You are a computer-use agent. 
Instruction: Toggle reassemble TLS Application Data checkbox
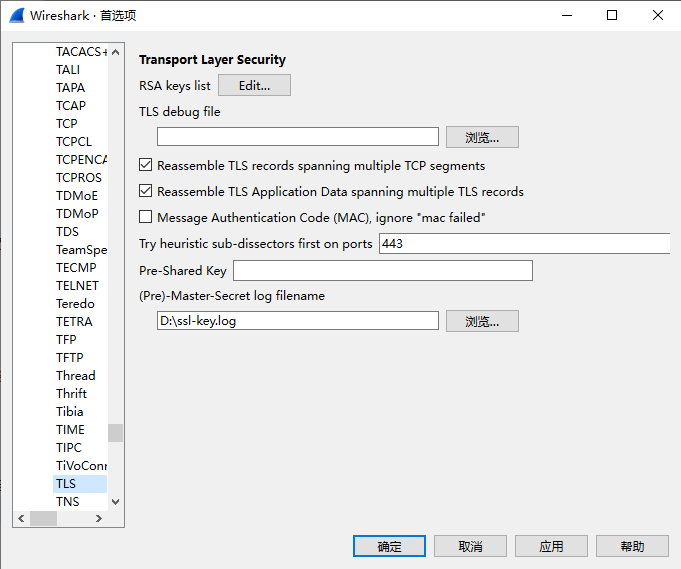pyautogui.click(x=147, y=191)
